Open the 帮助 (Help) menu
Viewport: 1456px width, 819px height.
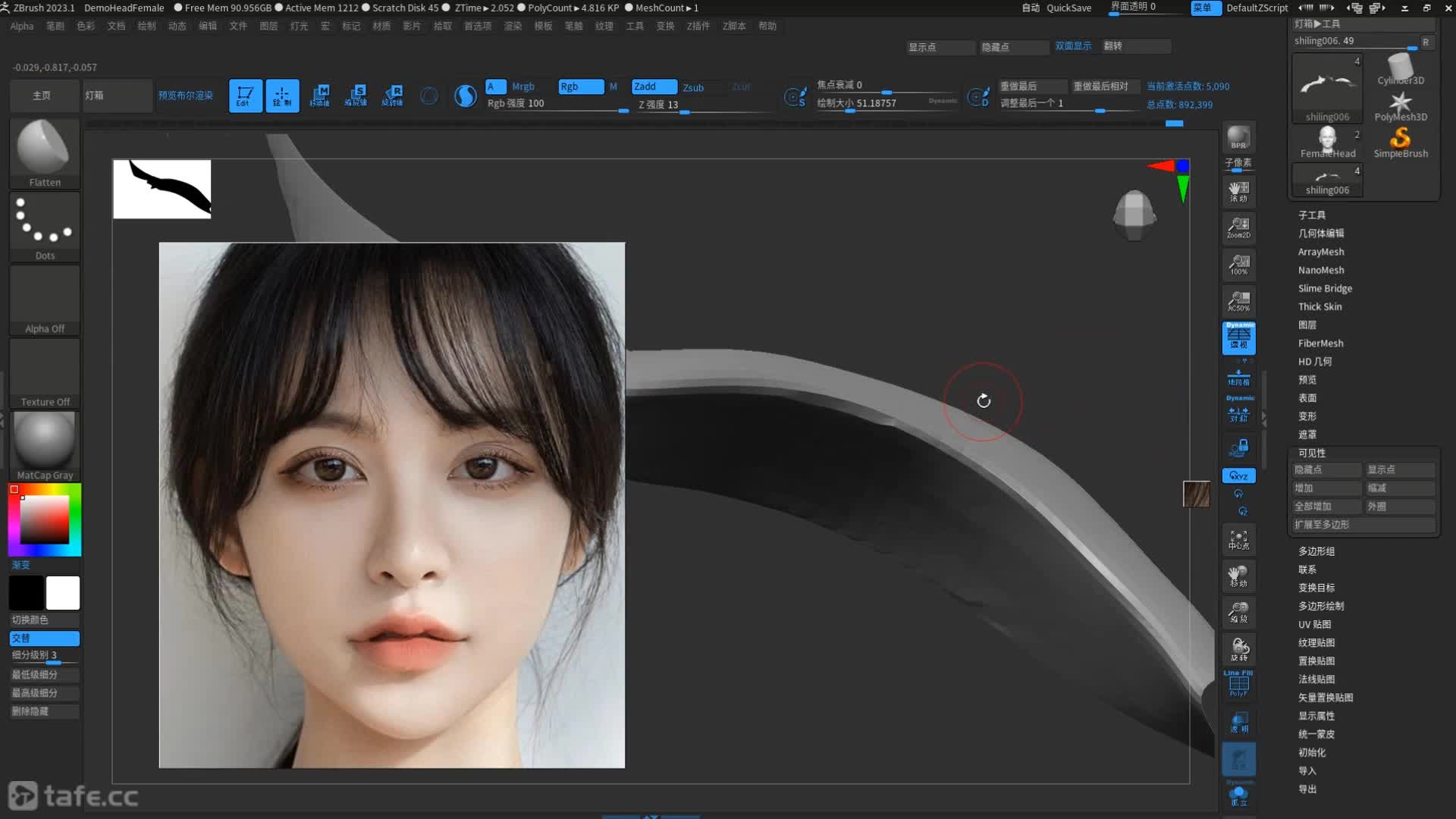767,26
